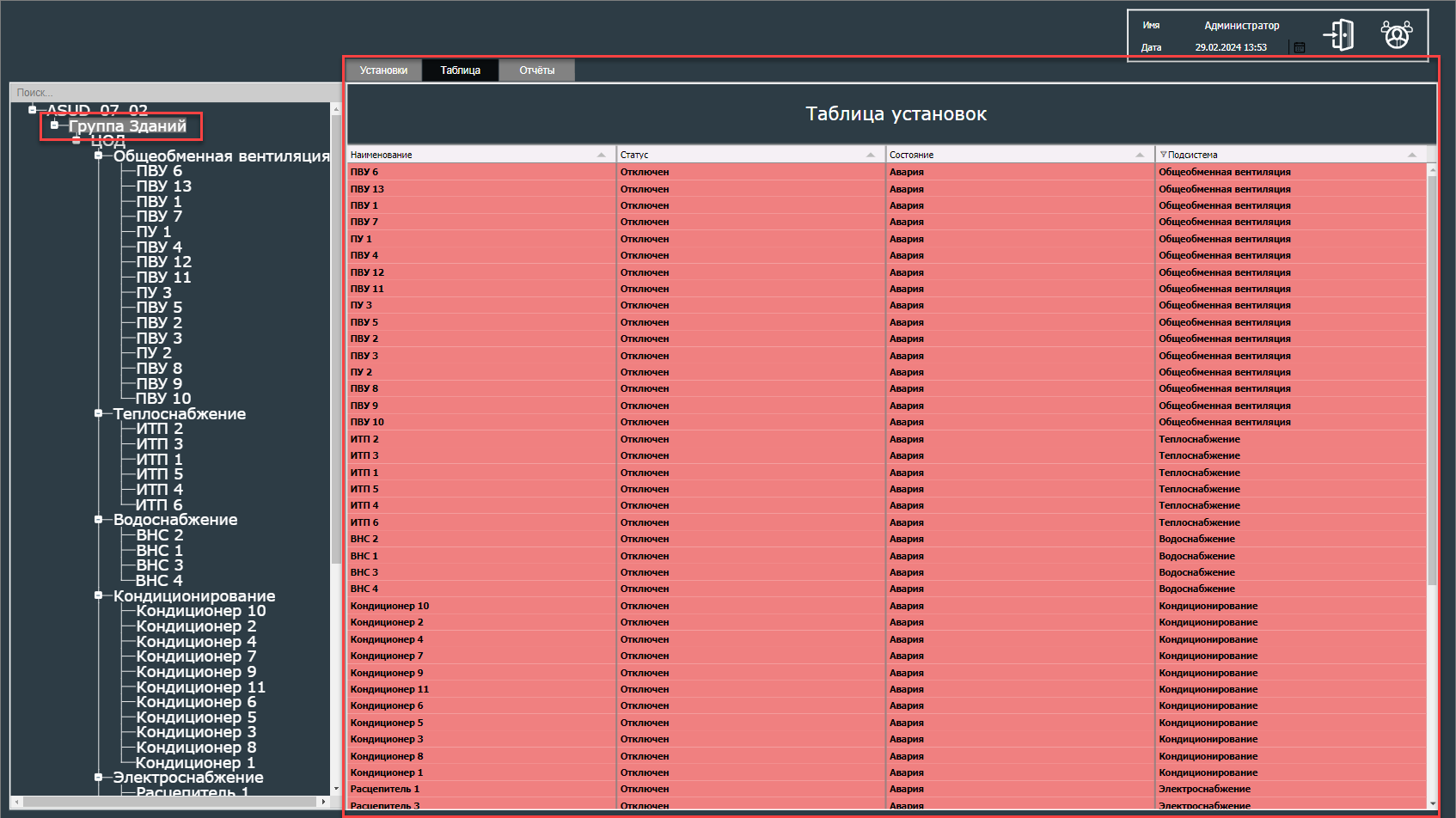
Task: Open the user management icon
Action: click(1396, 35)
